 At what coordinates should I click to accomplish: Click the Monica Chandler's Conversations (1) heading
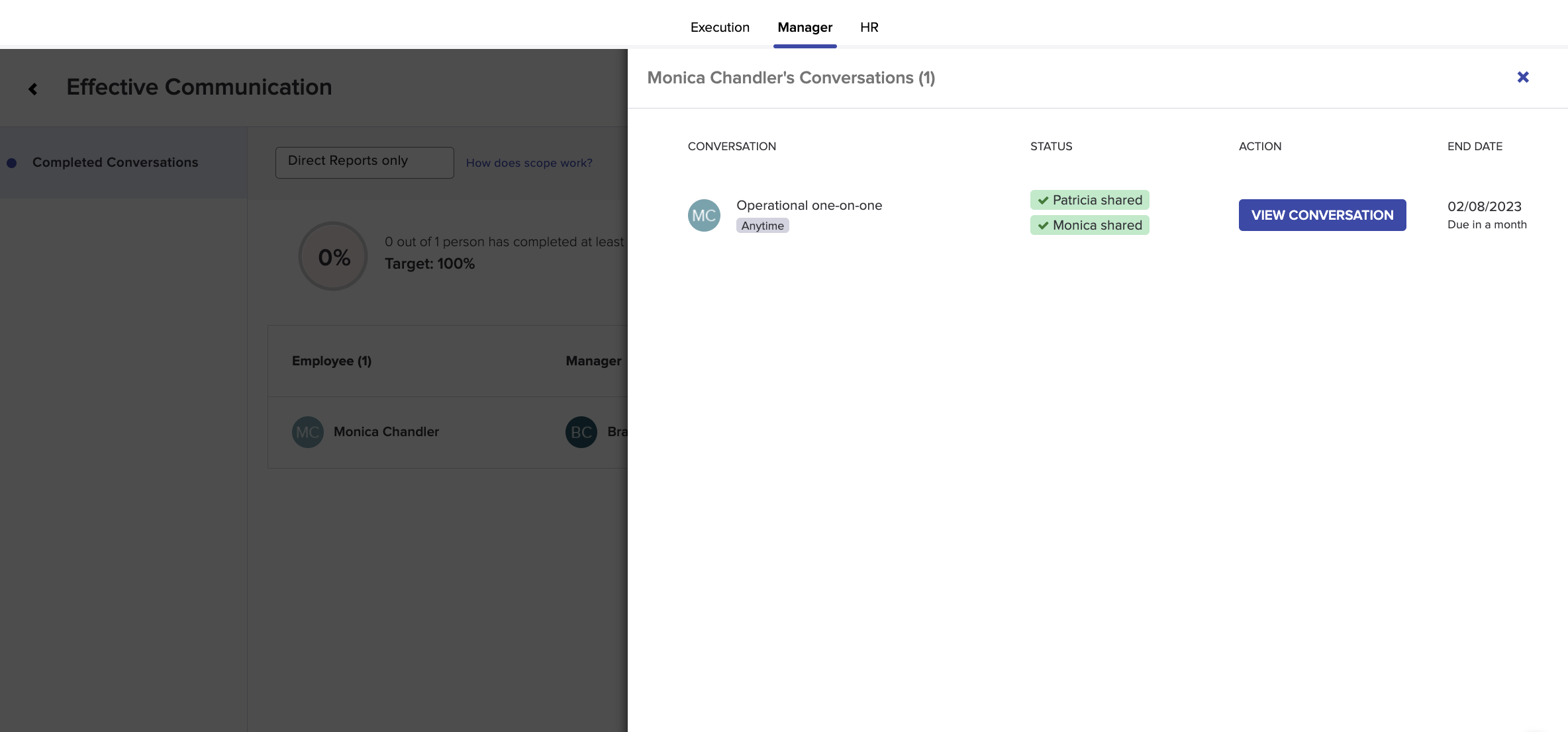click(791, 77)
